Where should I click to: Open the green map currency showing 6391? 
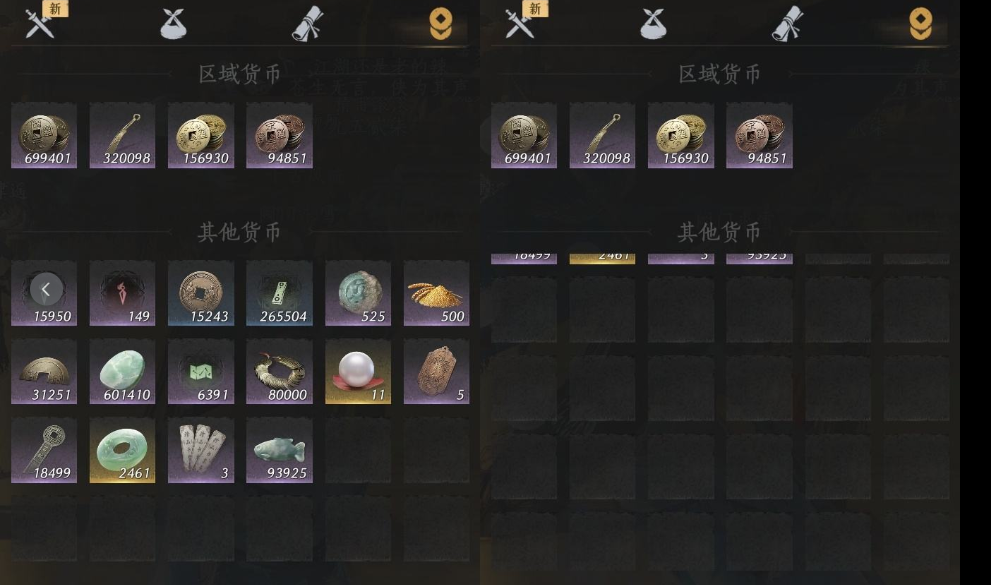201,371
